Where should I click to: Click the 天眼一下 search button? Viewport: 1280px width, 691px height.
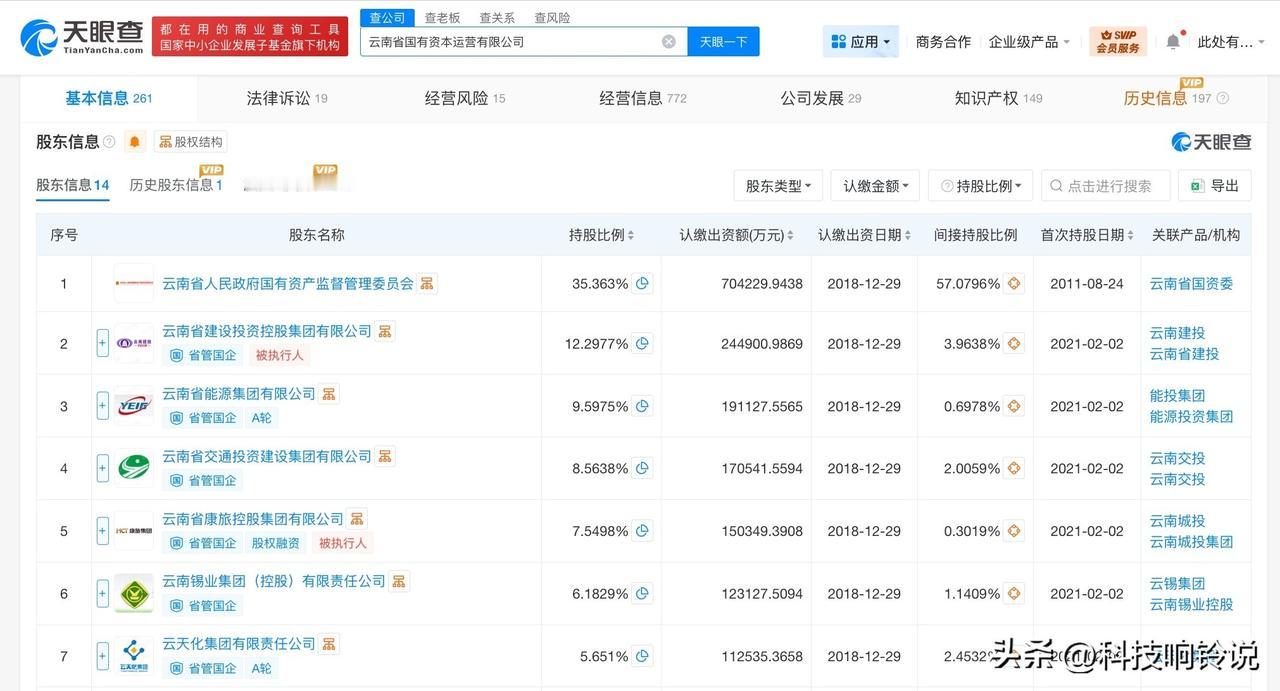pyautogui.click(x=723, y=42)
